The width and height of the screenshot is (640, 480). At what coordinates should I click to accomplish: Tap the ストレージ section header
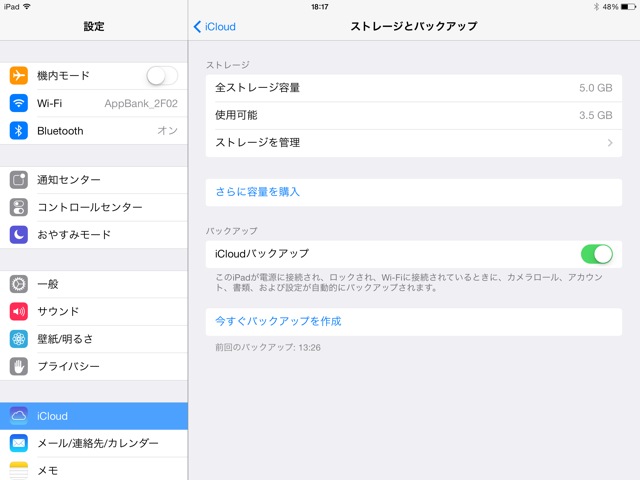pos(228,65)
